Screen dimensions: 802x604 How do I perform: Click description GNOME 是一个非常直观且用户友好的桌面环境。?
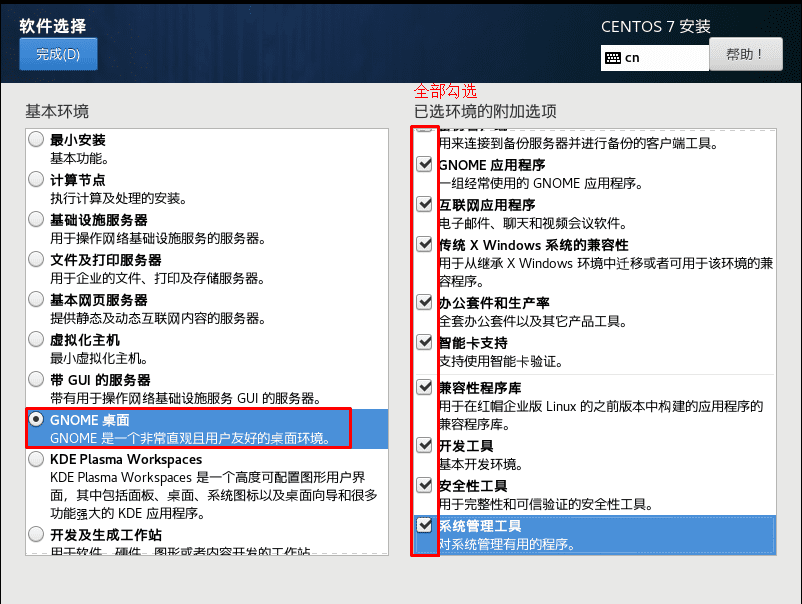pyautogui.click(x=192, y=438)
